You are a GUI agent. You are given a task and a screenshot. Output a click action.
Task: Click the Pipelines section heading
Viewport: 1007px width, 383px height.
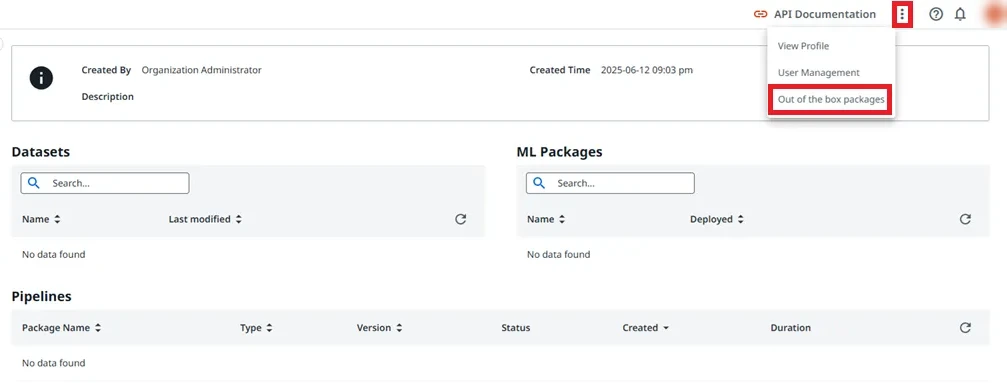(x=42, y=296)
